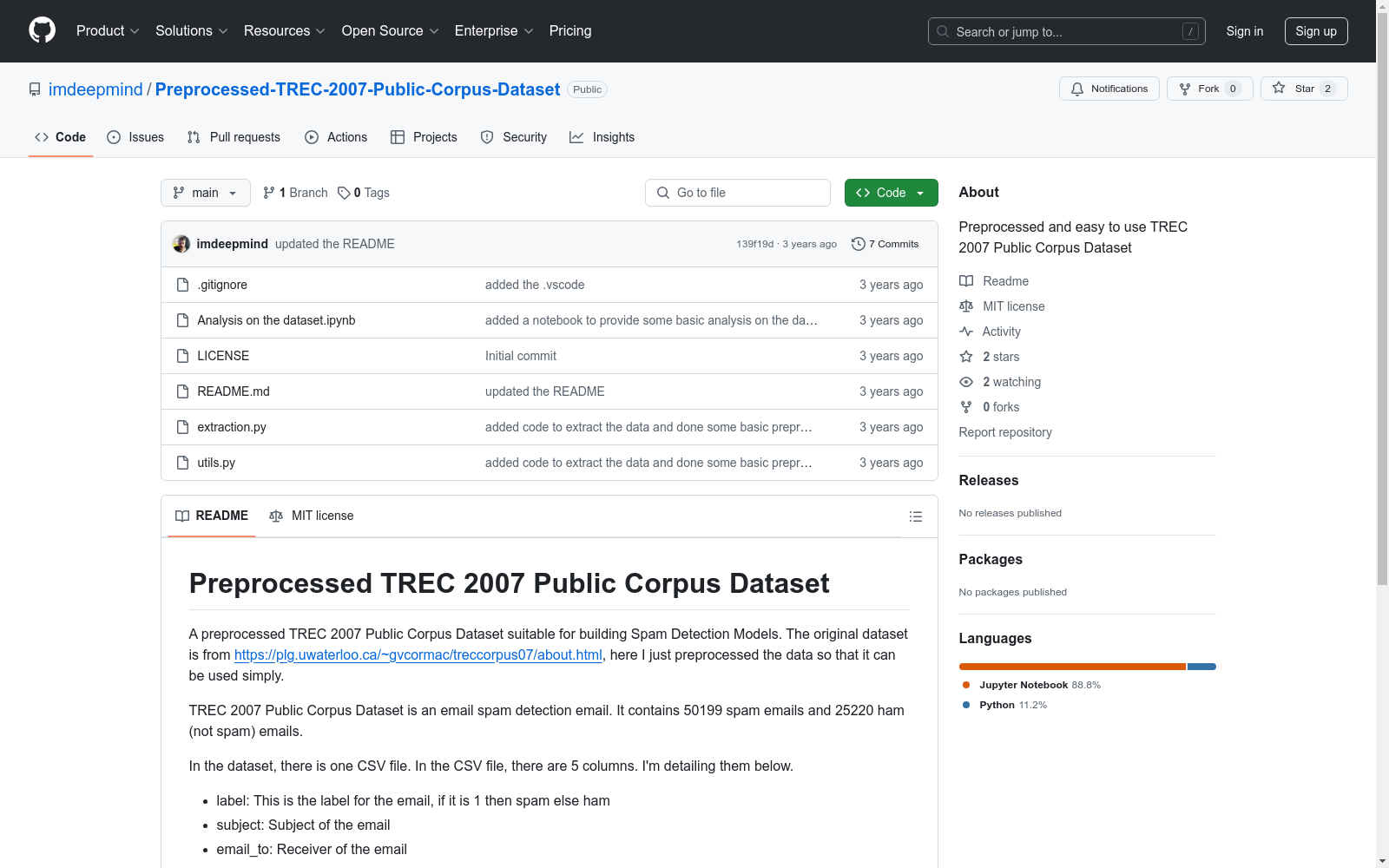1389x868 pixels.
Task: Focus the Search or jump to field
Action: point(1067,31)
